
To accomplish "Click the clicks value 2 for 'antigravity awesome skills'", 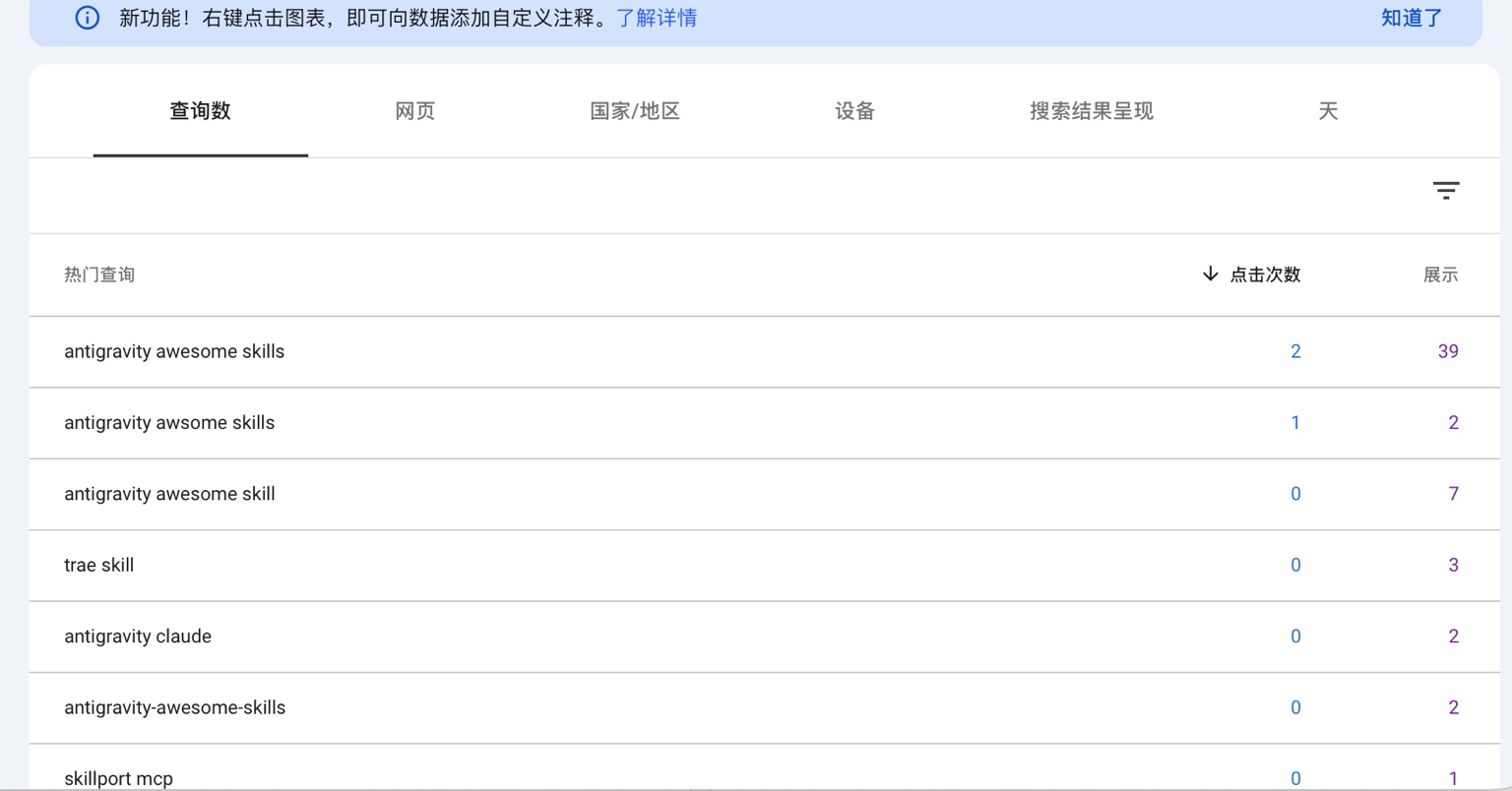I will [x=1295, y=351].
